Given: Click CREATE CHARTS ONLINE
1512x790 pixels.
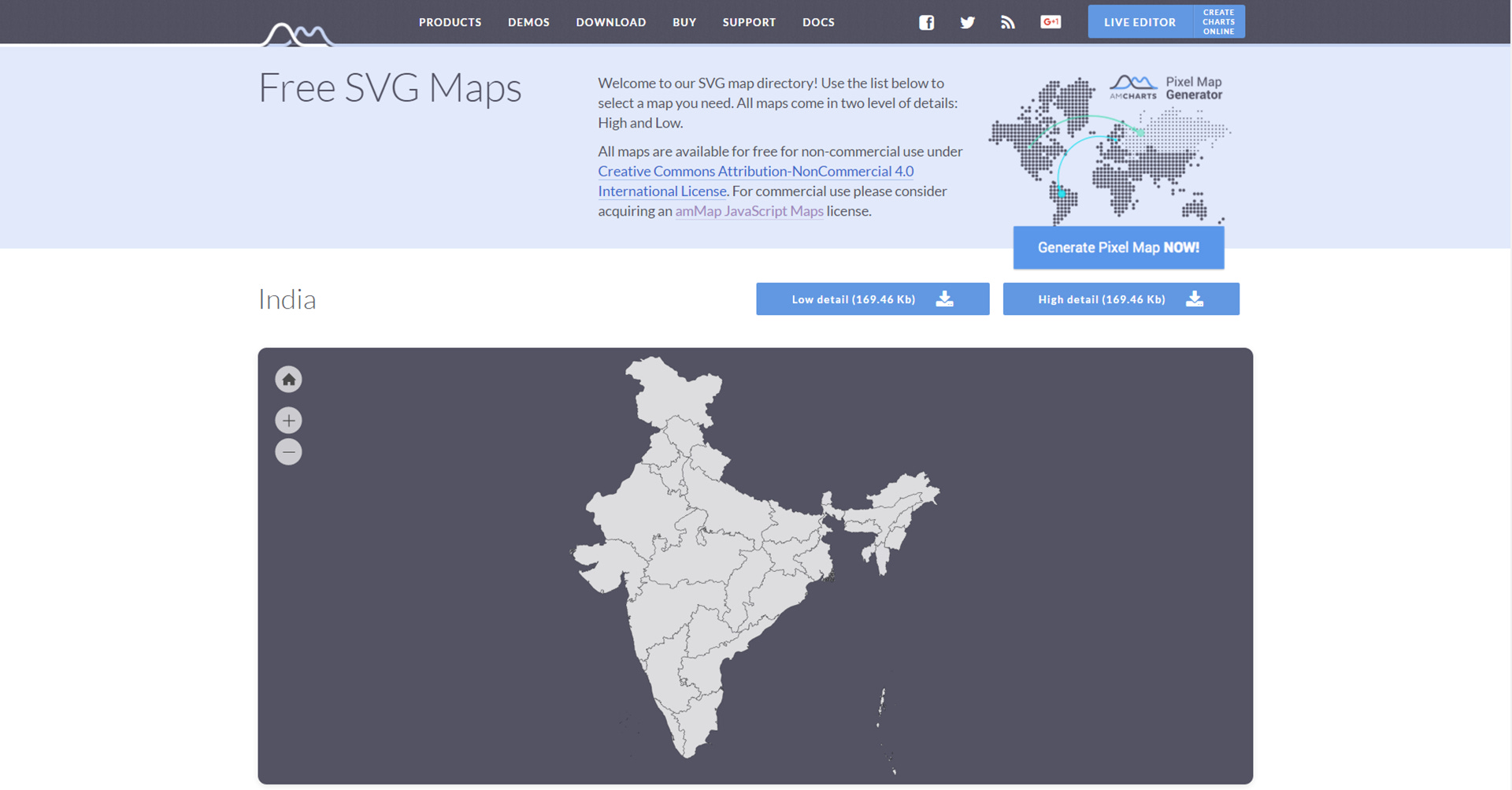Looking at the screenshot, I should [1218, 21].
